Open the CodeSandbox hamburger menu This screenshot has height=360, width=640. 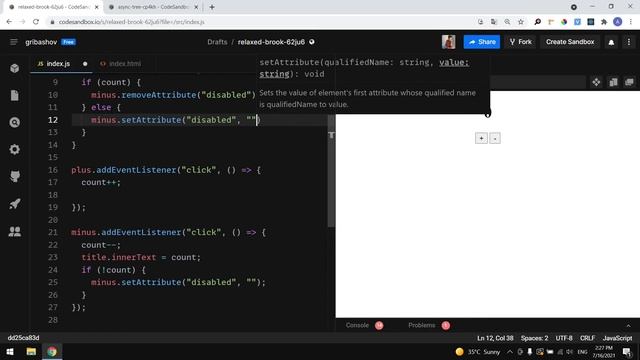point(13,42)
